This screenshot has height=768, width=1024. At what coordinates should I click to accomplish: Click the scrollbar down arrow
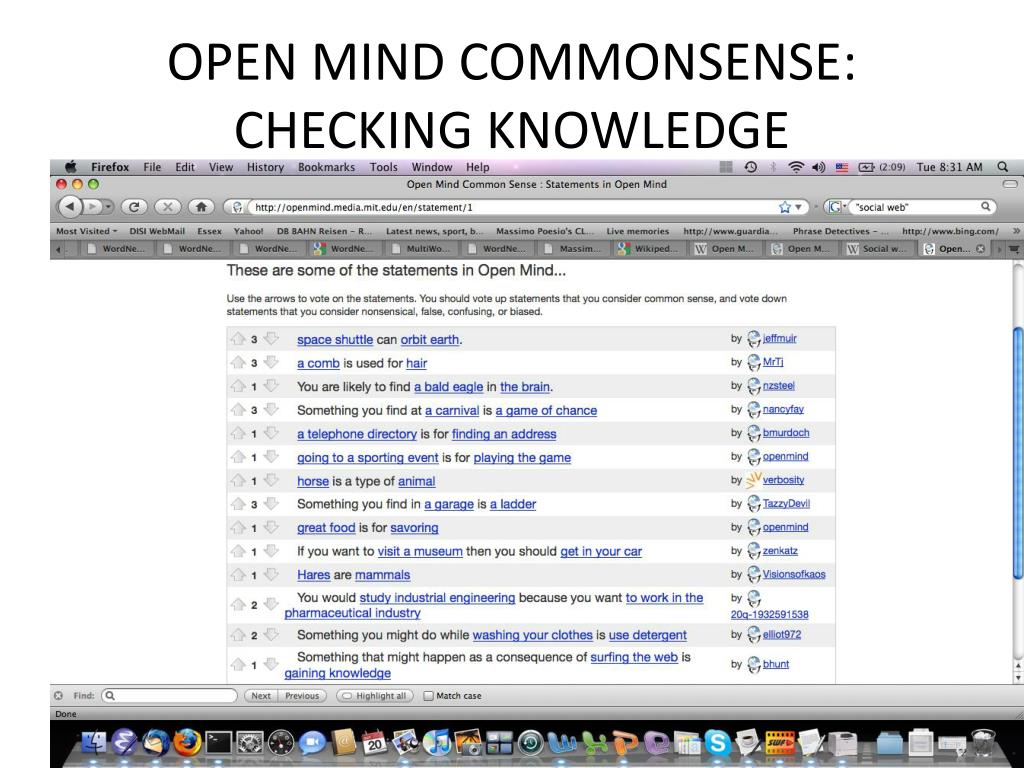[1018, 677]
